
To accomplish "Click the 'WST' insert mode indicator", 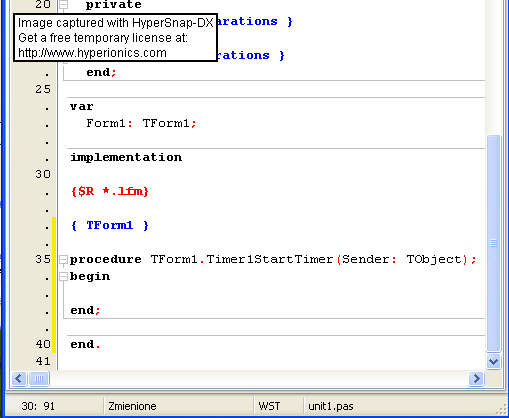I will pos(279,406).
